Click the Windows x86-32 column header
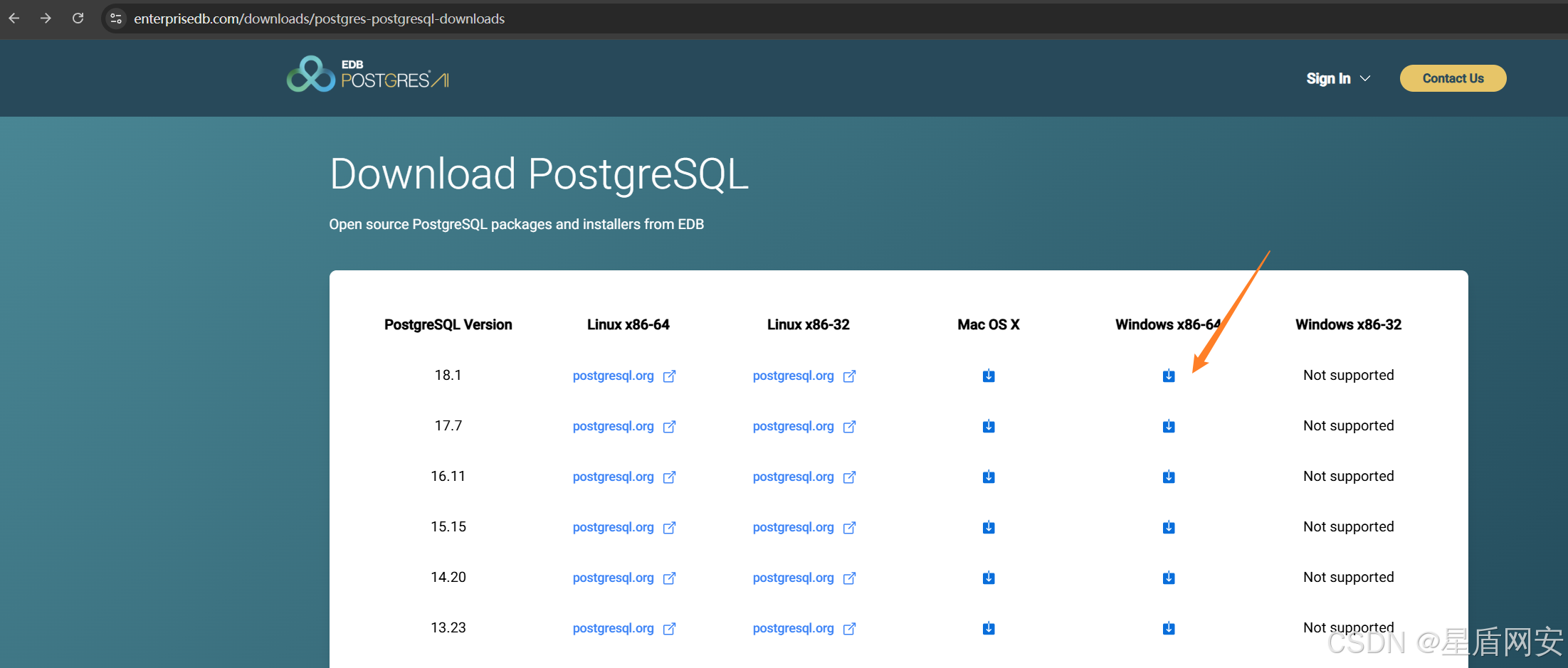This screenshot has height=668, width=1568. [1348, 324]
